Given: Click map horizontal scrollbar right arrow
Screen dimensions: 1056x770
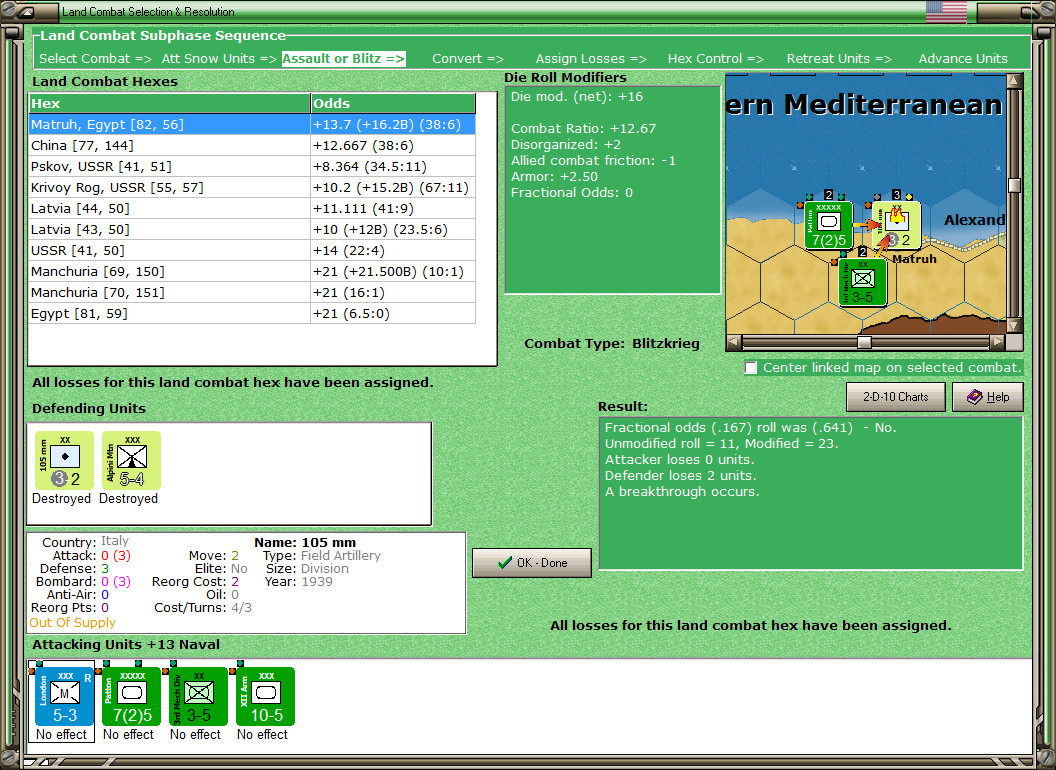Looking at the screenshot, I should [997, 342].
